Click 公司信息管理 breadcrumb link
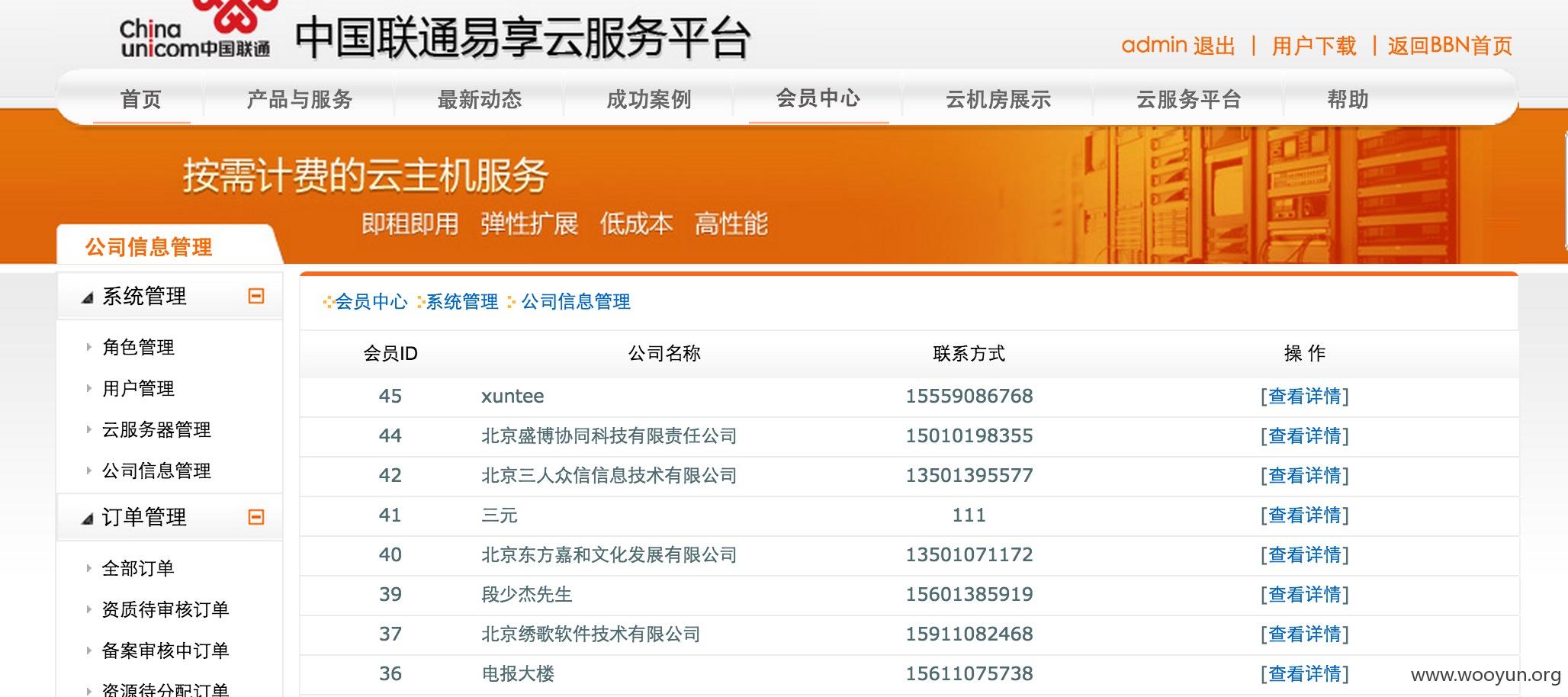Screen dimensions: 1568x697 click(x=576, y=302)
